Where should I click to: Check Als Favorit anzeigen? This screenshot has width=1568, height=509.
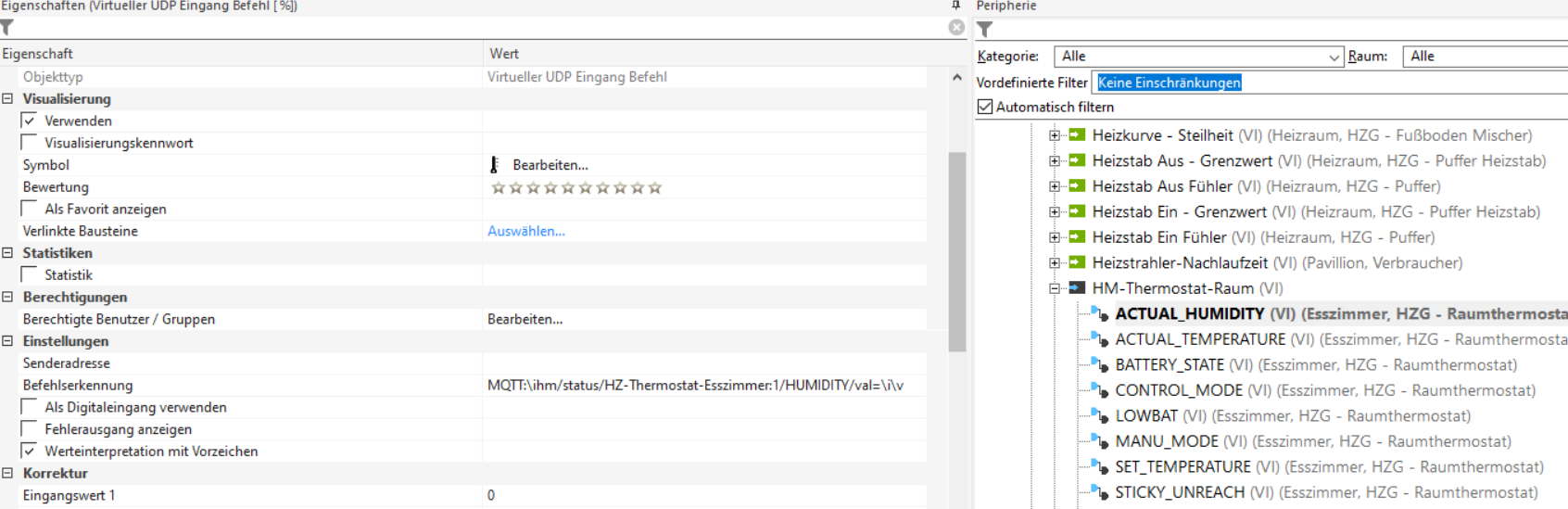pyautogui.click(x=30, y=209)
